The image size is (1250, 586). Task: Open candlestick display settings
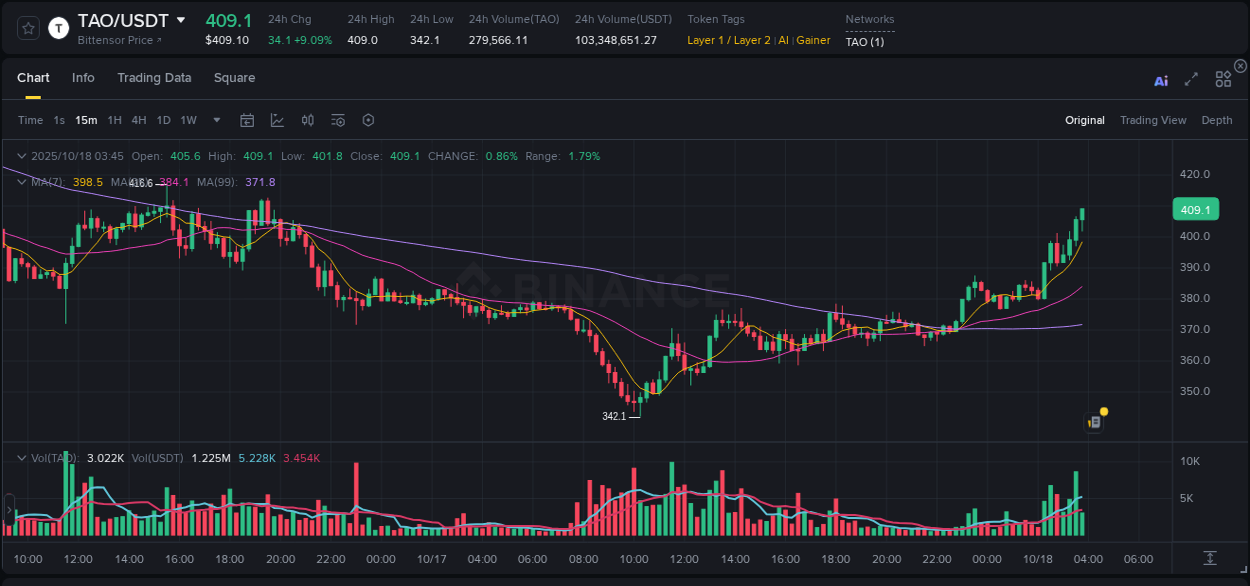click(x=307, y=120)
